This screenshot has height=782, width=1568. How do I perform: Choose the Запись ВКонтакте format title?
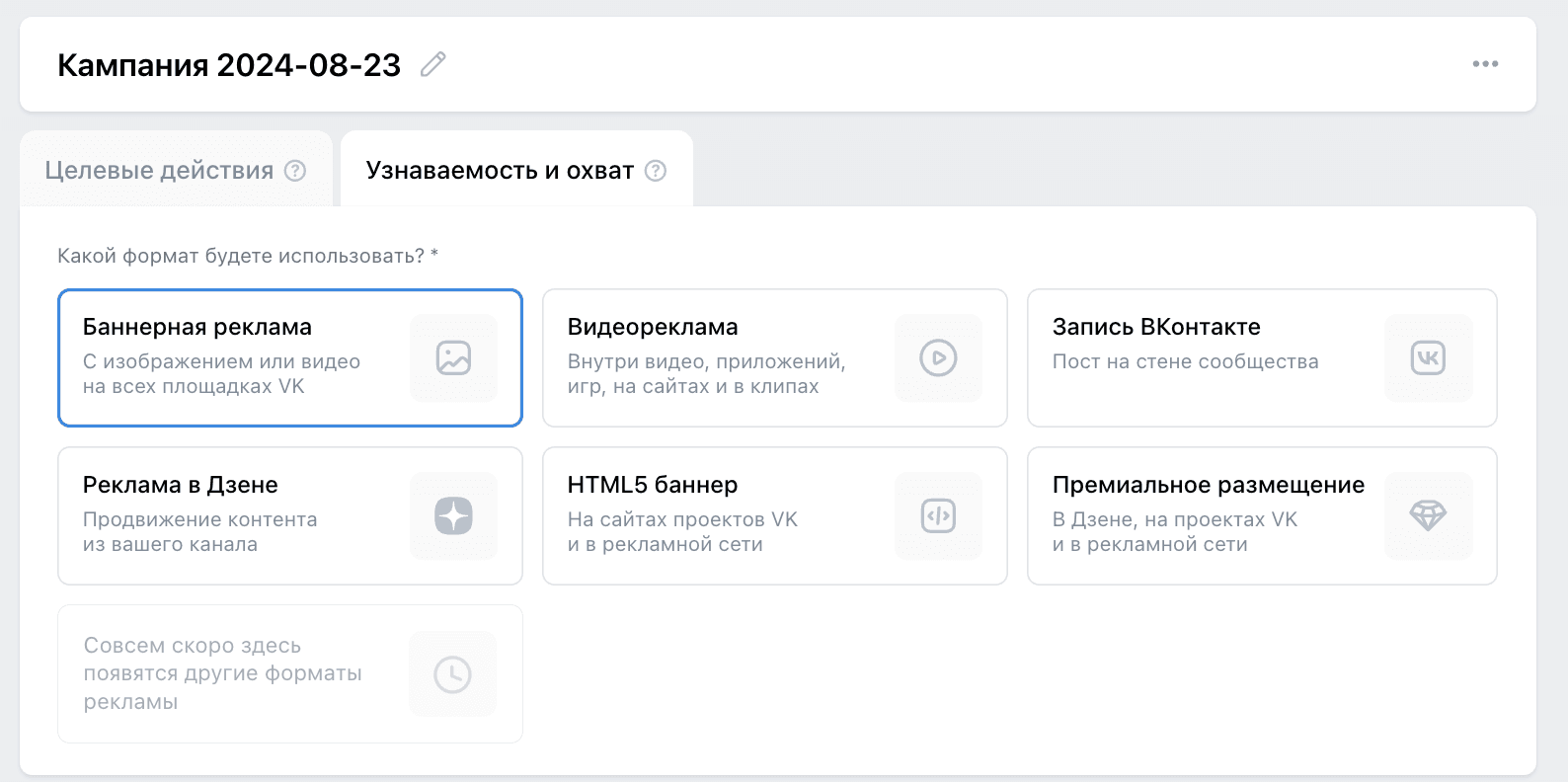tap(1156, 327)
